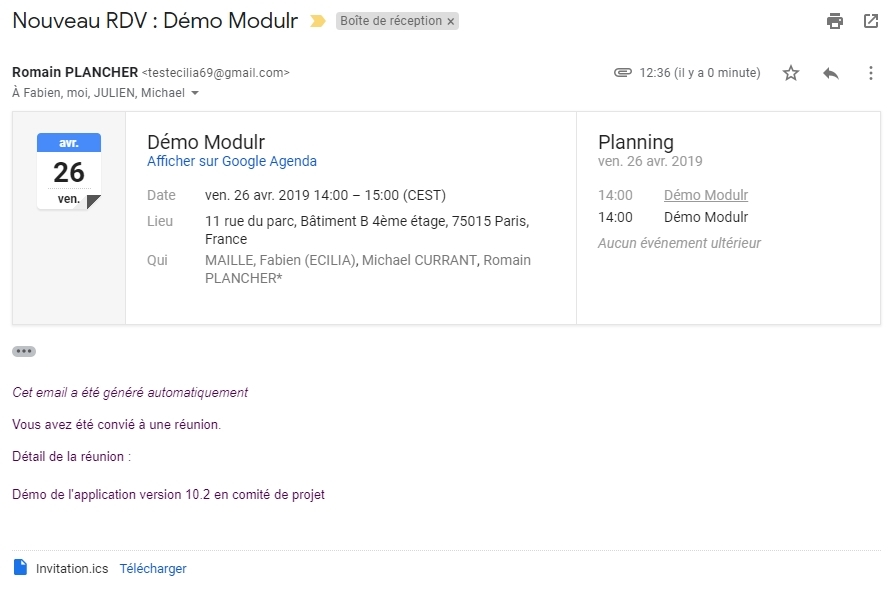
Task: Open the three-dot more options menu
Action: (x=870, y=73)
